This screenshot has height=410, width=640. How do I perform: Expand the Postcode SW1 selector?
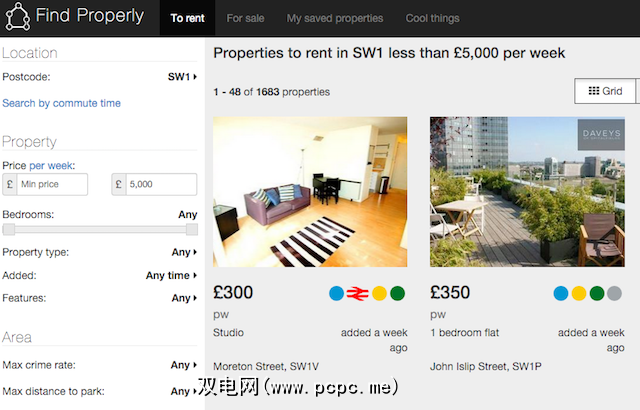tap(182, 77)
